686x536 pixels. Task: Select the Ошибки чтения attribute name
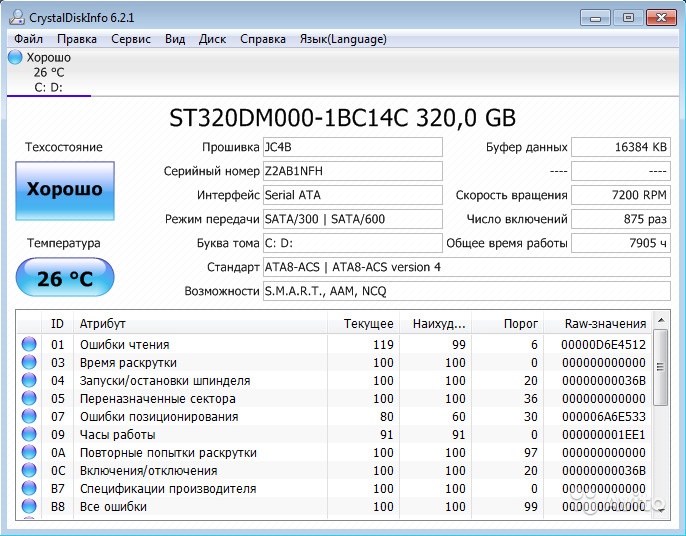click(124, 345)
